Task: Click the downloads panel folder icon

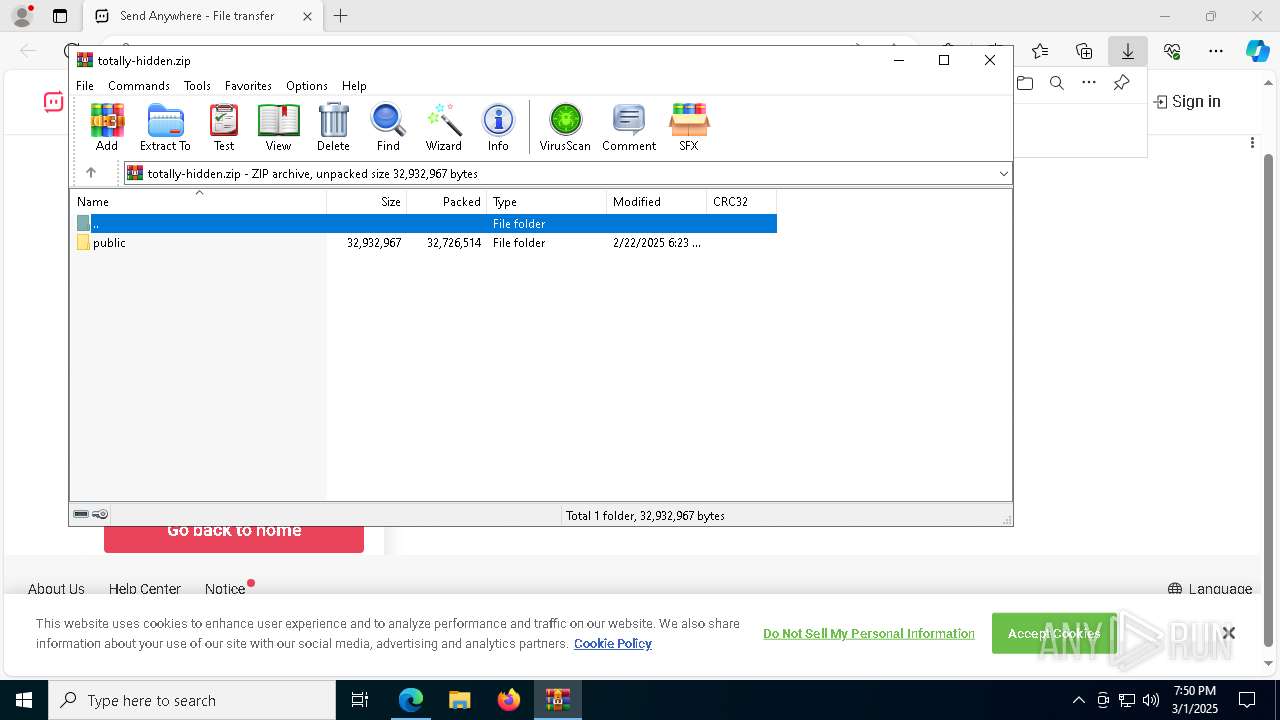Action: pyautogui.click(x=1025, y=83)
